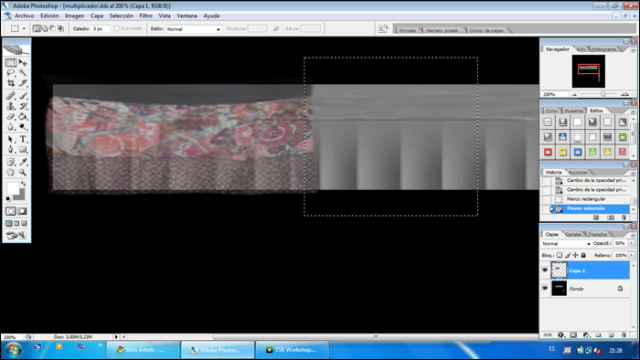Hide the Capa 1 layer

545,270
